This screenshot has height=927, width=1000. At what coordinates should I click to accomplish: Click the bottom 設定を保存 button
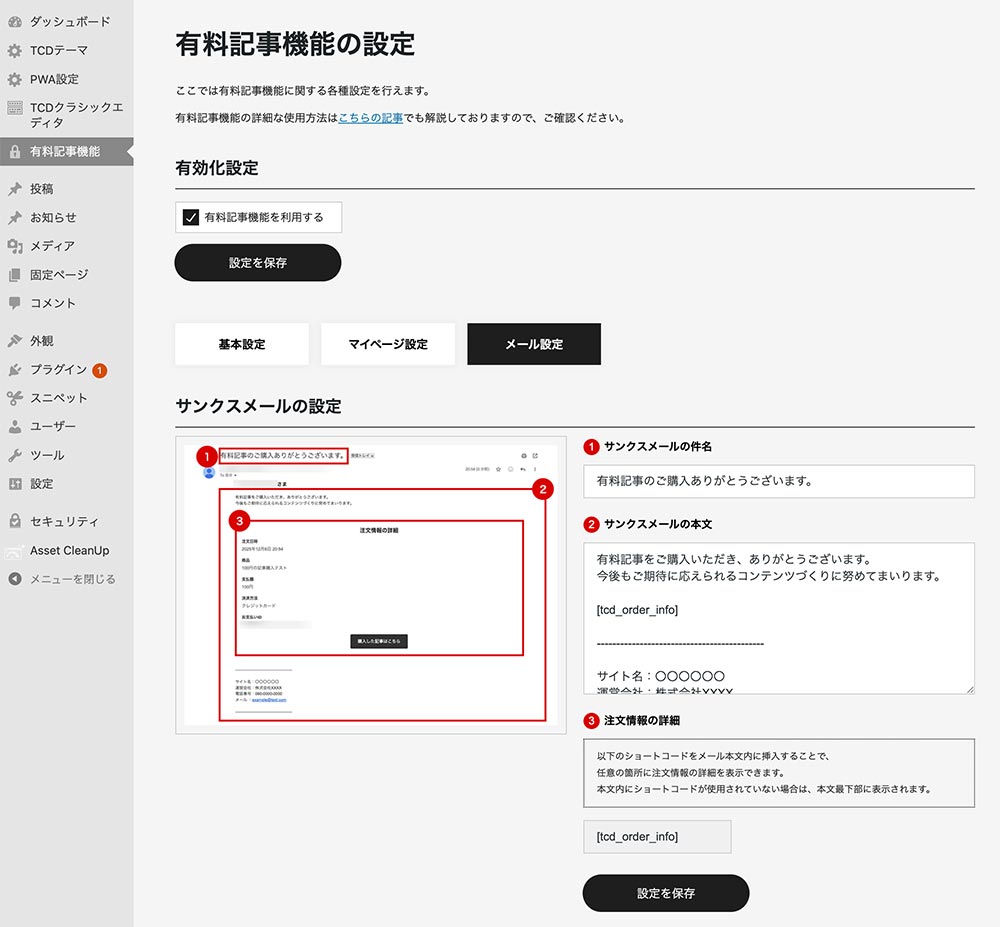666,893
